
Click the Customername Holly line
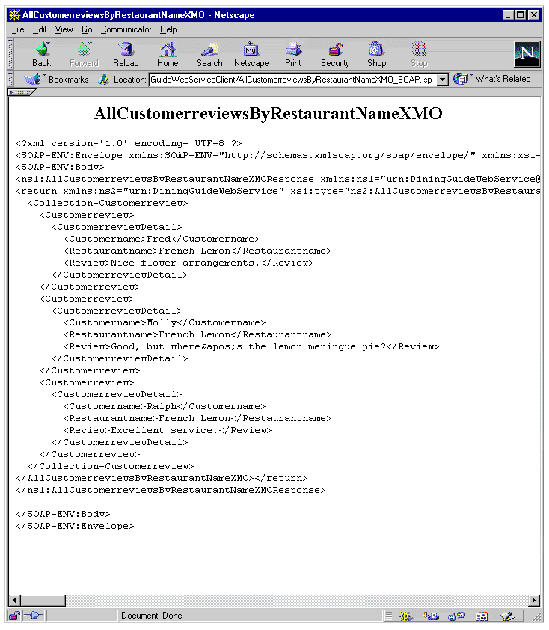pyautogui.click(x=165, y=323)
